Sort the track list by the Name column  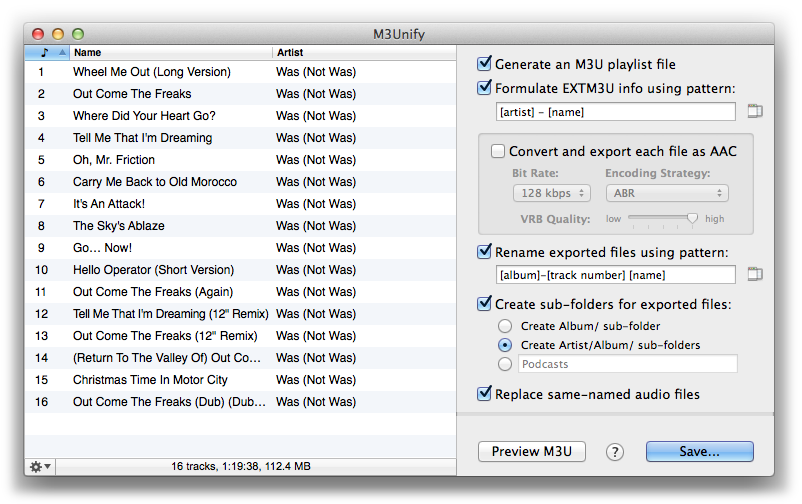tap(171, 52)
